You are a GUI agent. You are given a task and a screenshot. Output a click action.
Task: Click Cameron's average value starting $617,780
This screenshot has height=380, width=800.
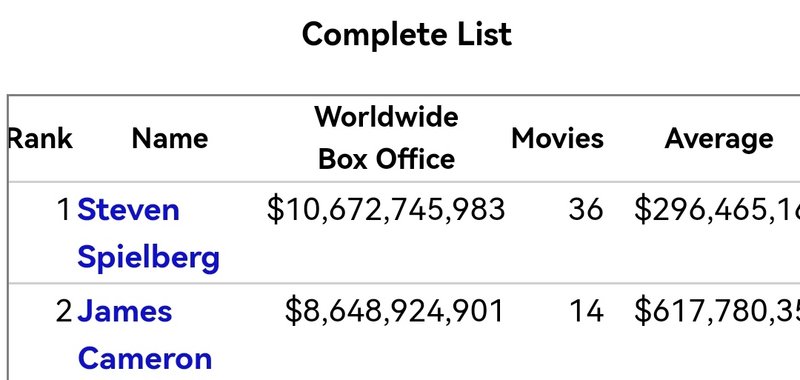[717, 311]
